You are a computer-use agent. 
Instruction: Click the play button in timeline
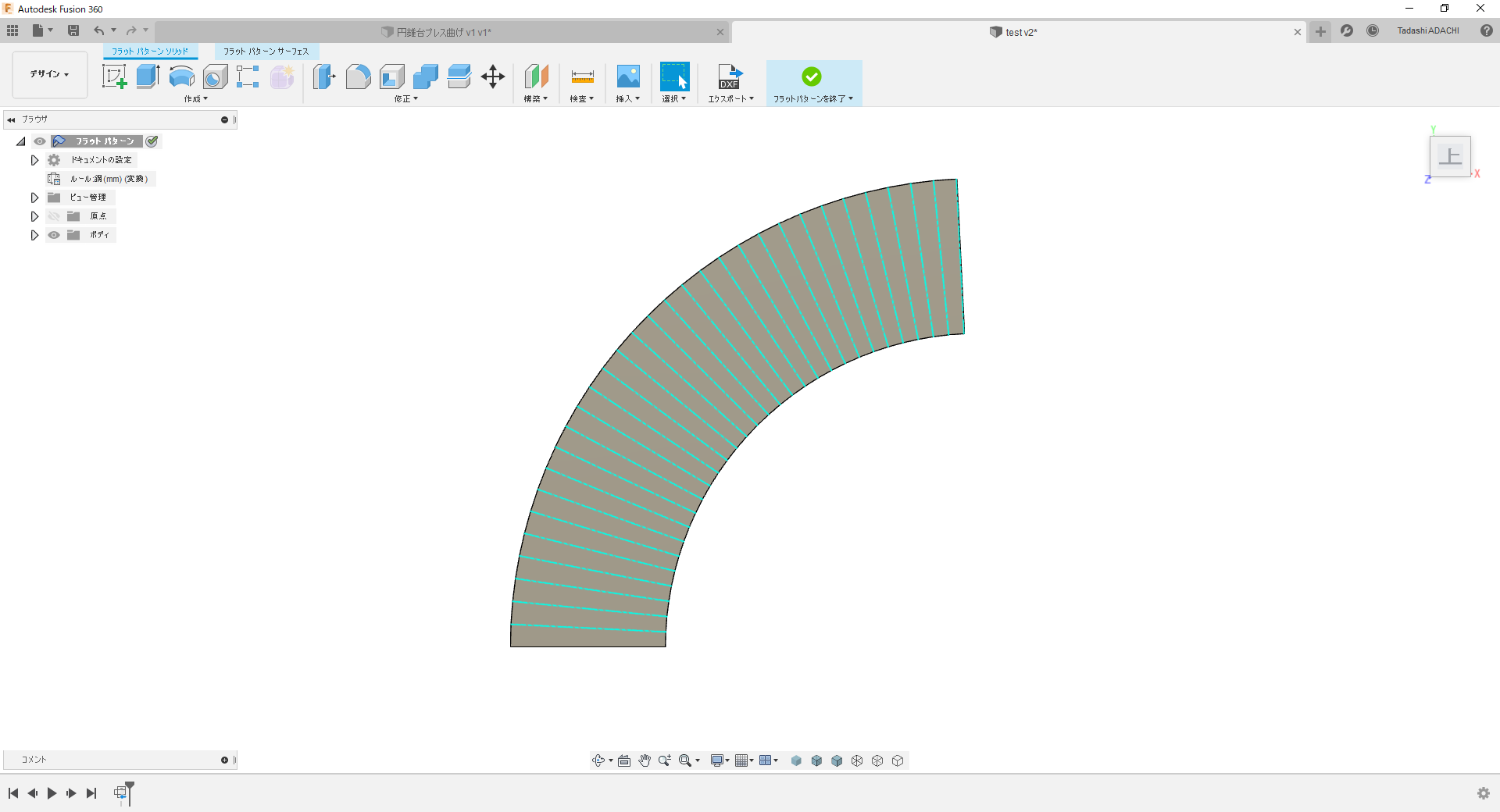[52, 793]
